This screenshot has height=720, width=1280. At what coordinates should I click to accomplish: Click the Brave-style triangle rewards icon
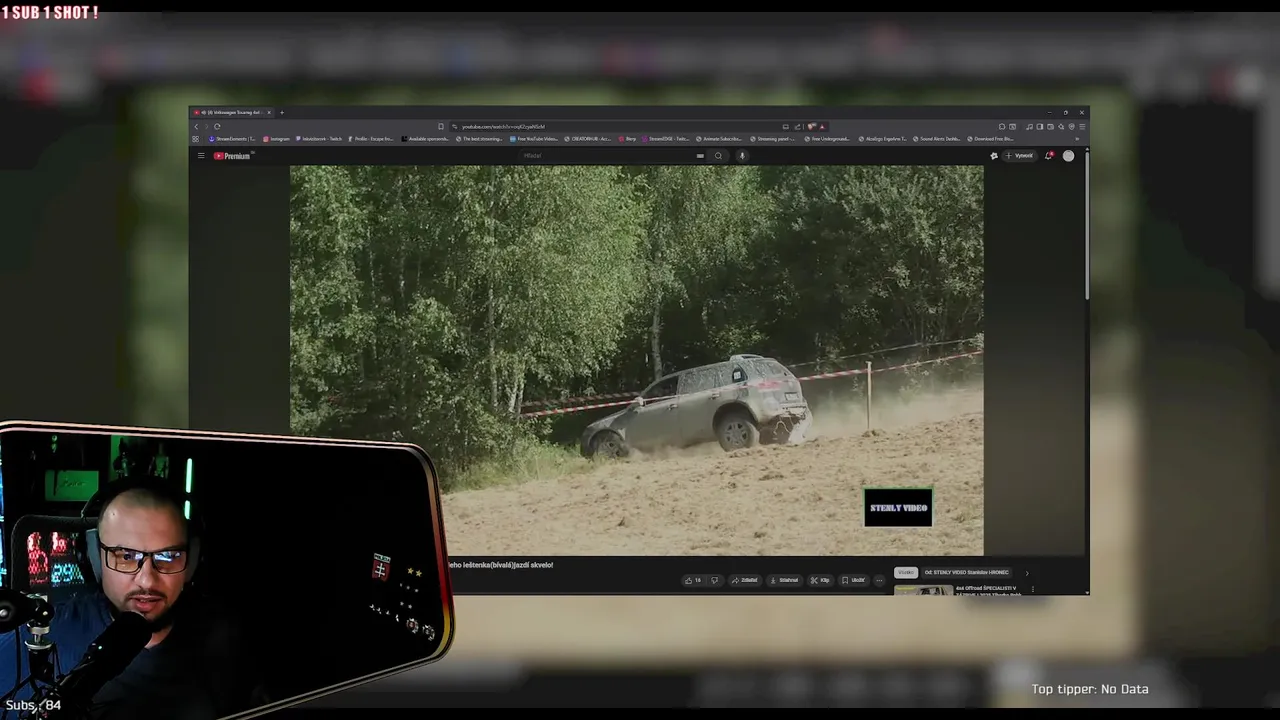coord(822,127)
